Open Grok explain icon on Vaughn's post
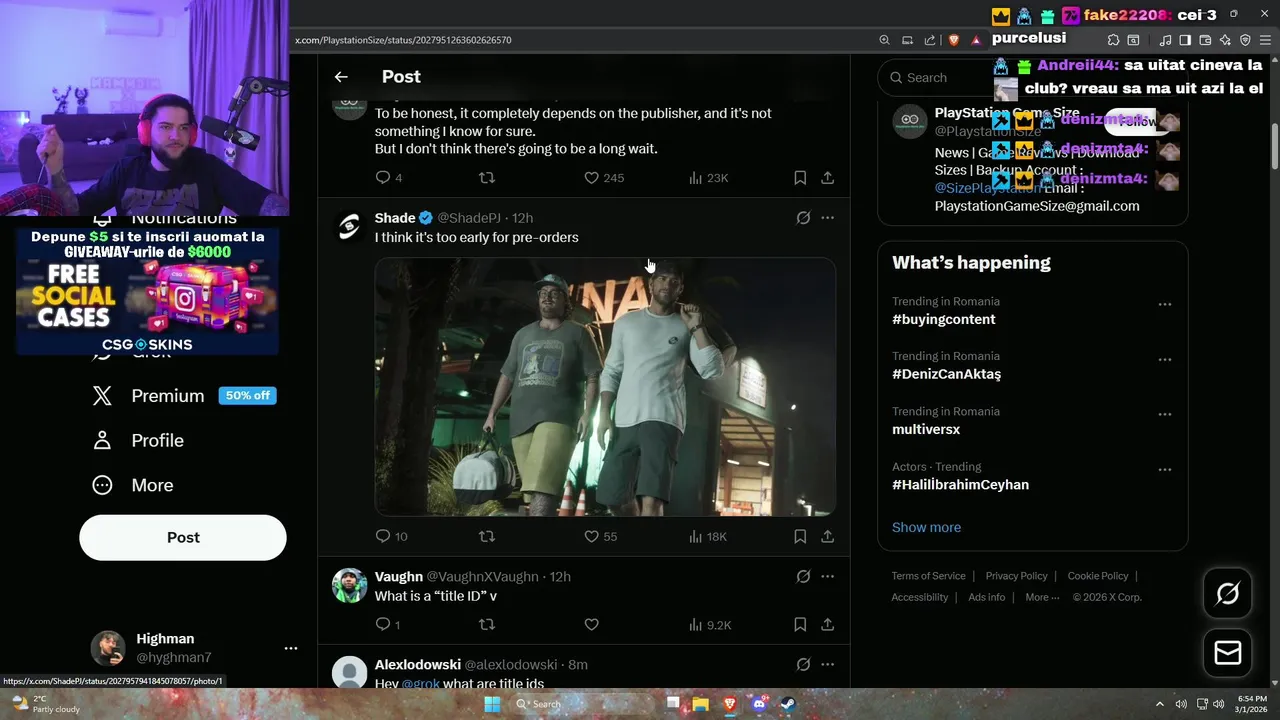 pos(803,577)
